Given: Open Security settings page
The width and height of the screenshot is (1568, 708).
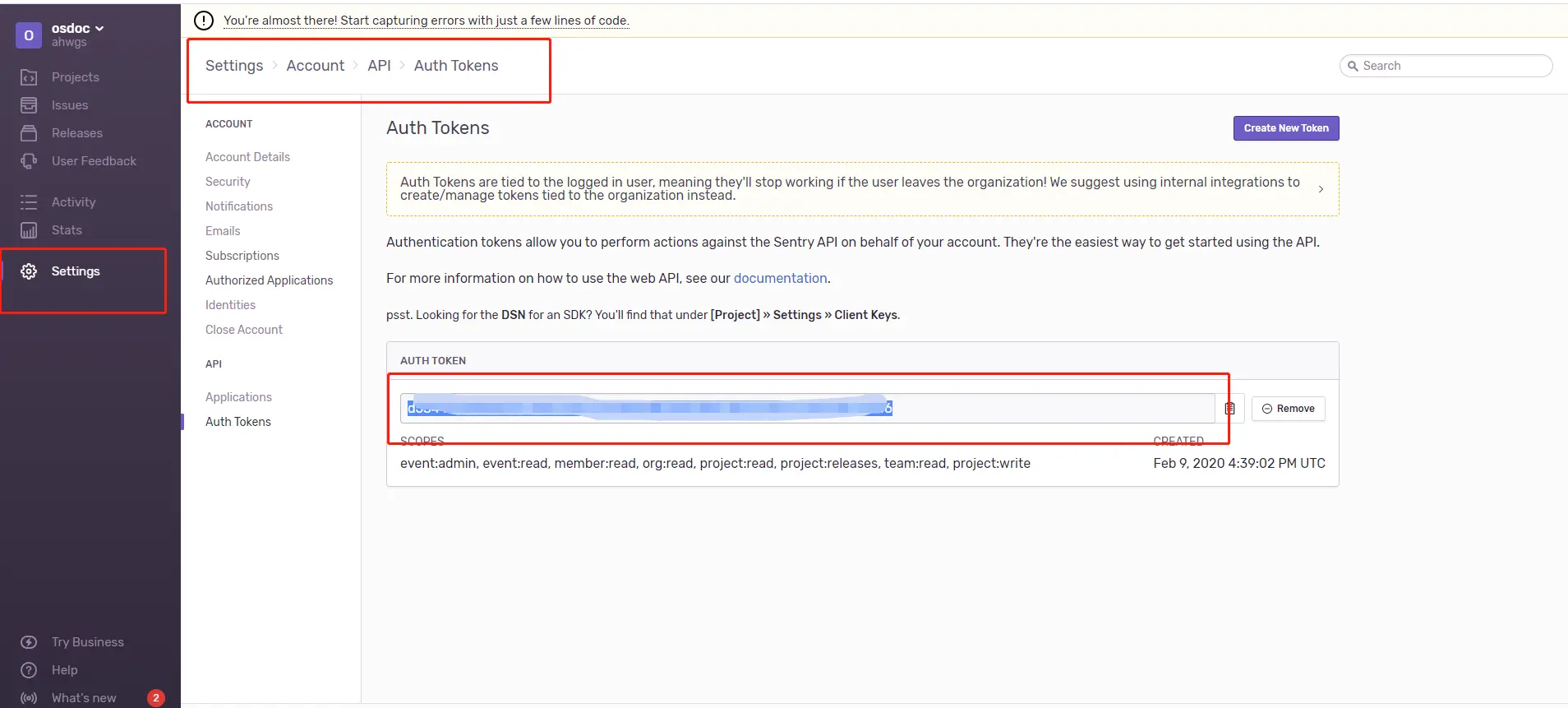Looking at the screenshot, I should (x=228, y=182).
